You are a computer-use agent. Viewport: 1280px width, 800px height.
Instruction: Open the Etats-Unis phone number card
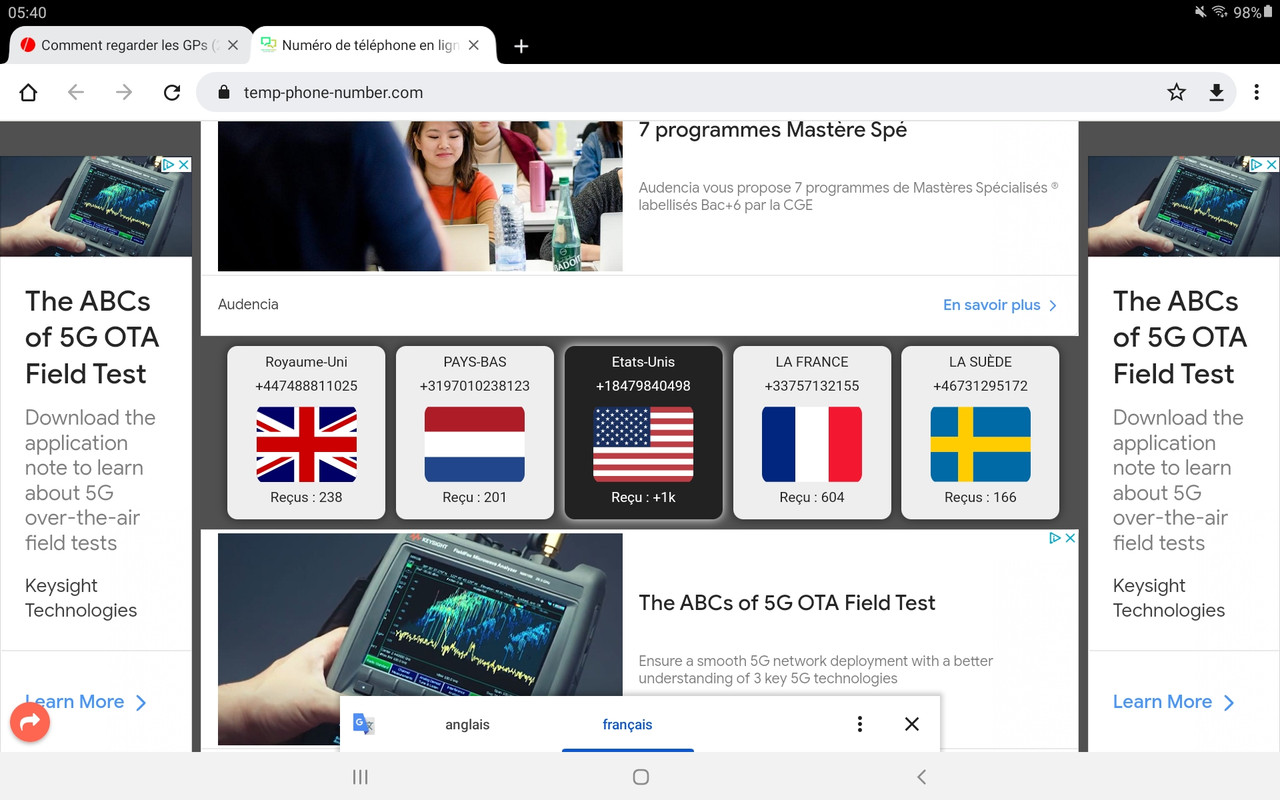click(643, 432)
